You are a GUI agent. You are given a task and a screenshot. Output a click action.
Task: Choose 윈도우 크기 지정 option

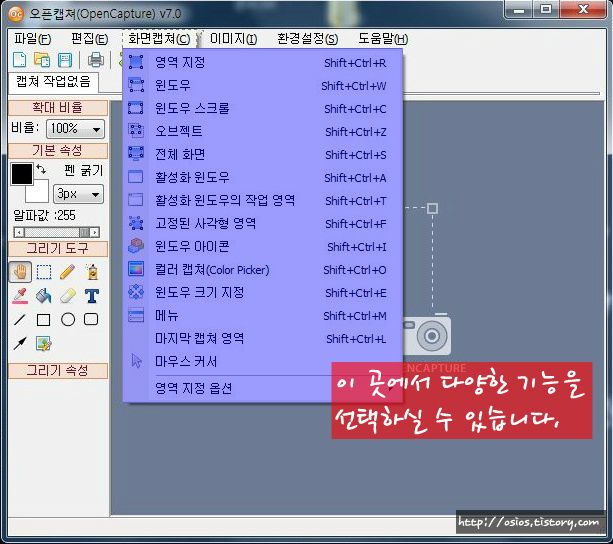click(x=262, y=292)
